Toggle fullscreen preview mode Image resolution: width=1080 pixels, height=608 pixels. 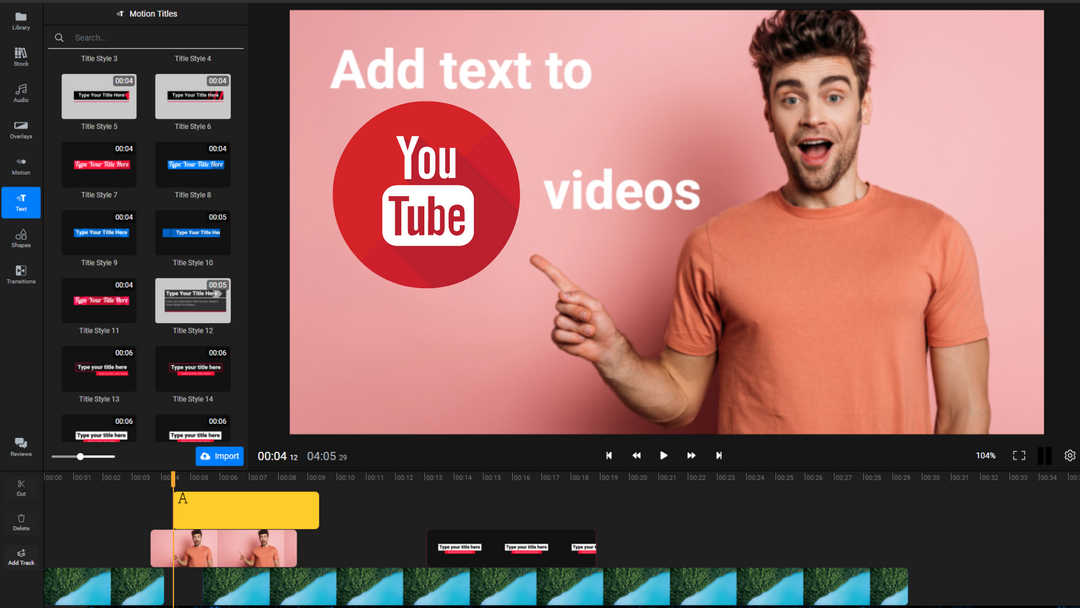coord(1019,455)
